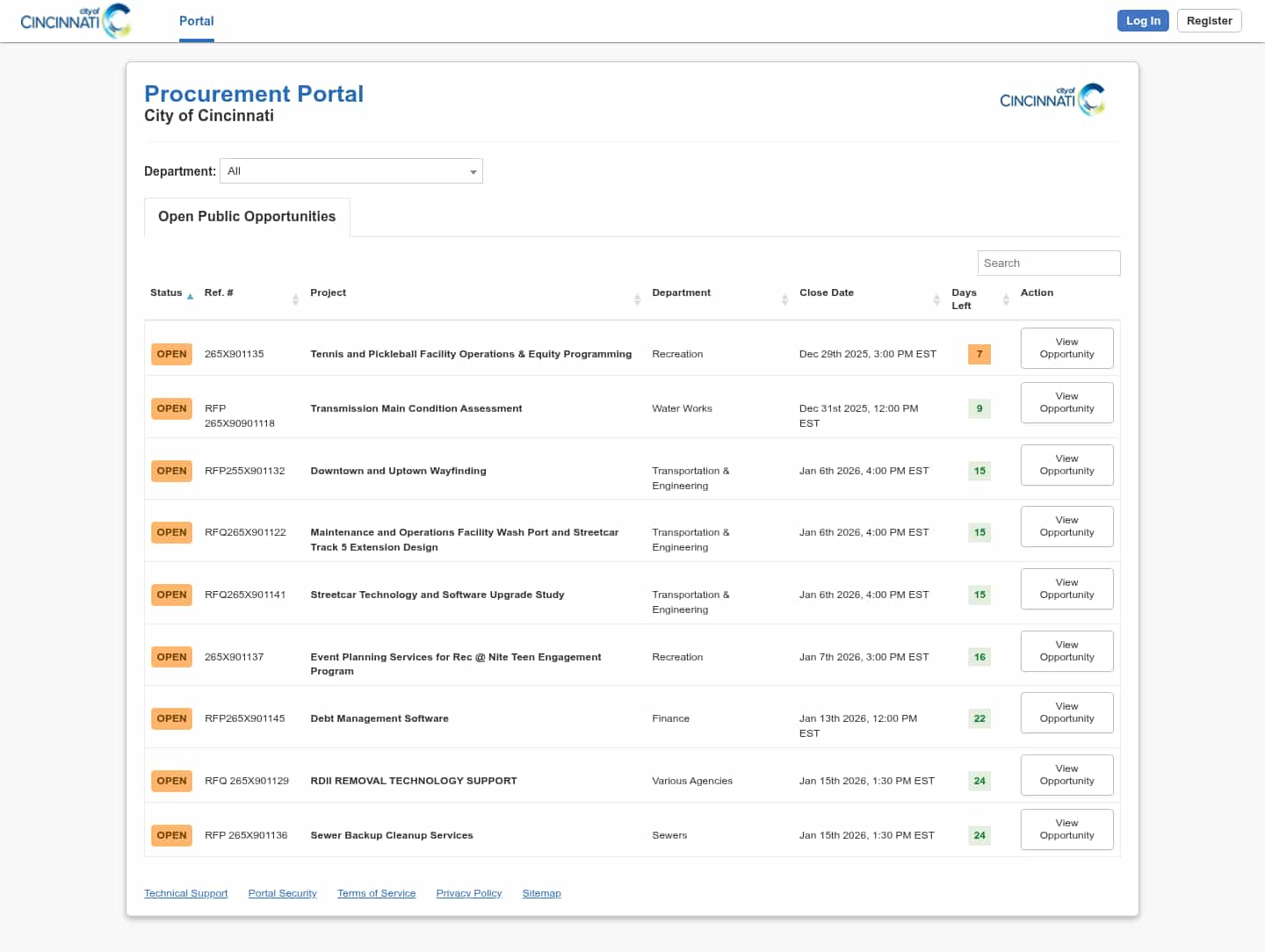
Task: Click the Cincinnati logo beside Procurement Portal heading
Action: [1052, 99]
